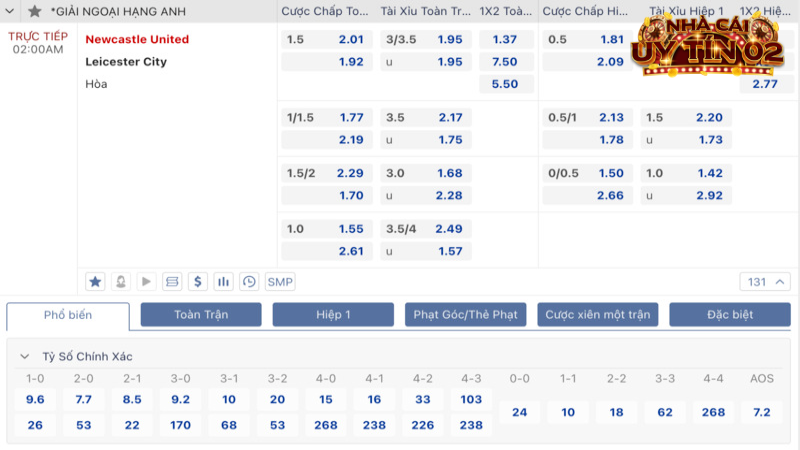Viewport: 800px width, 450px height.
Task: Select the Hiệp 1 tab
Action: [333, 315]
